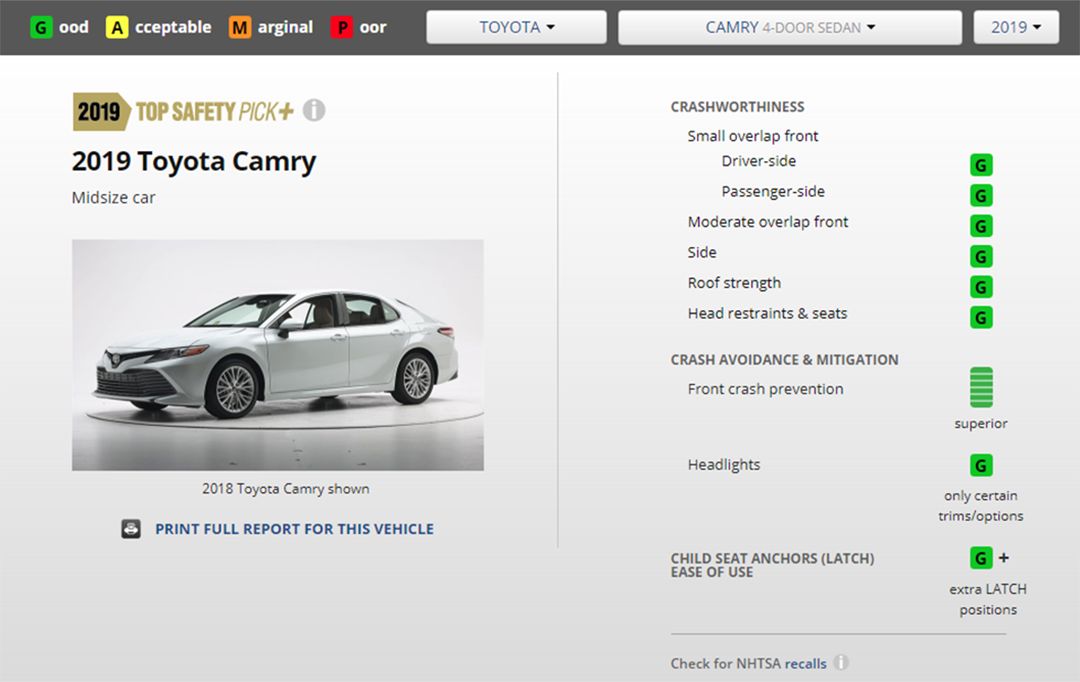The image size is (1080, 682).
Task: Click the Driver-side Good rating badge
Action: click(981, 165)
